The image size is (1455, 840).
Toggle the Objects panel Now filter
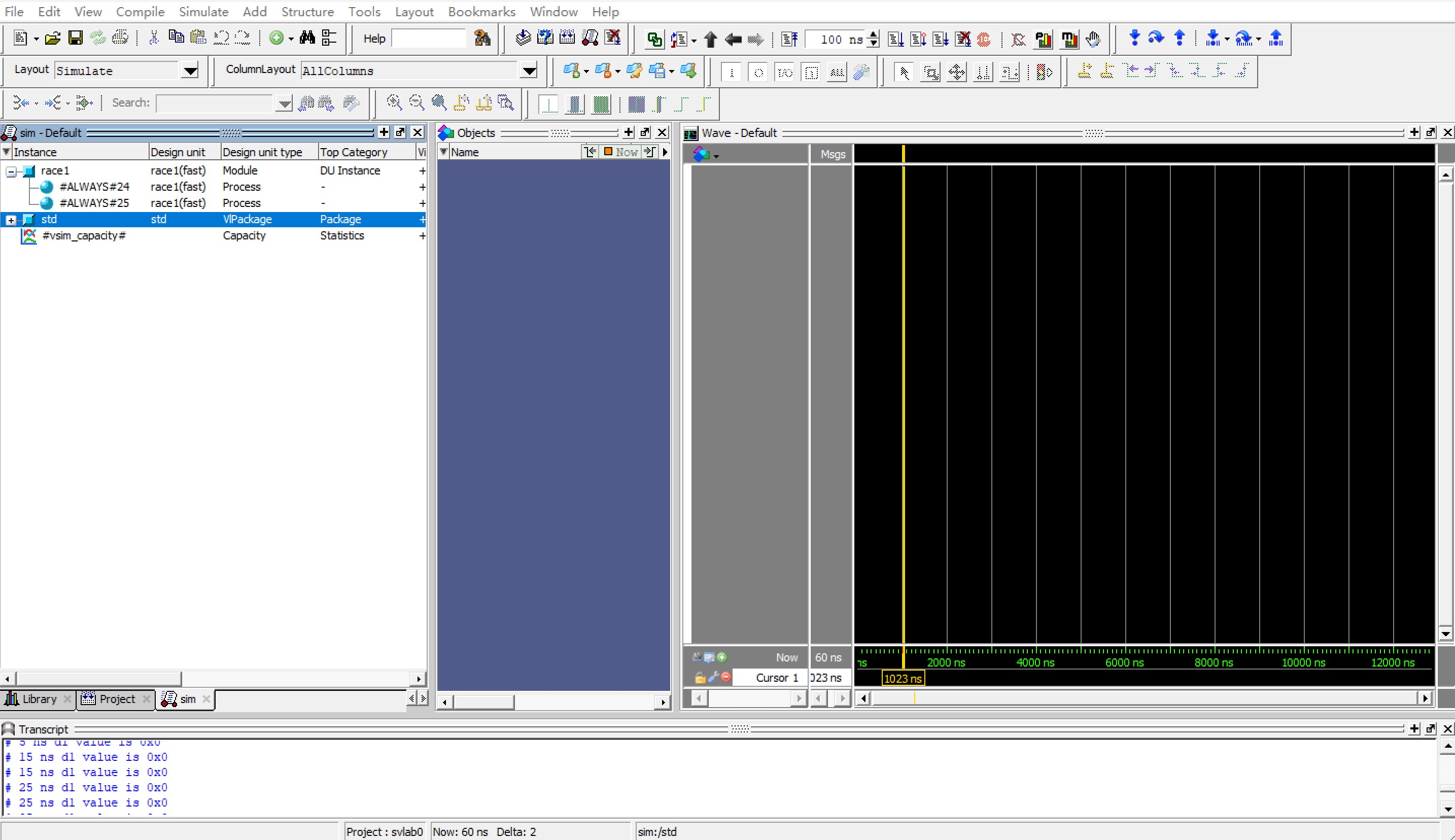(621, 152)
